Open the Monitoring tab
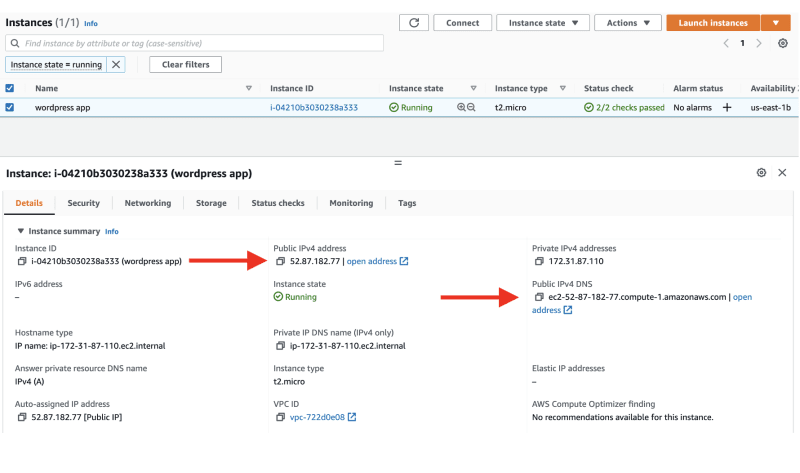This screenshot has width=800, height=473. click(x=351, y=203)
